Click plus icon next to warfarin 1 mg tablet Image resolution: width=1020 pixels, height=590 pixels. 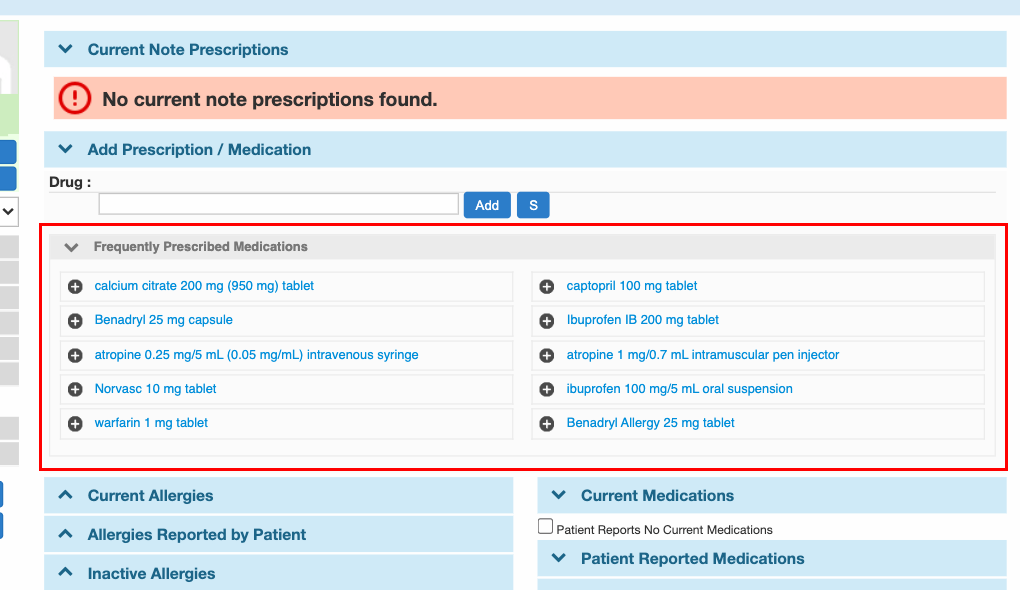pos(75,423)
